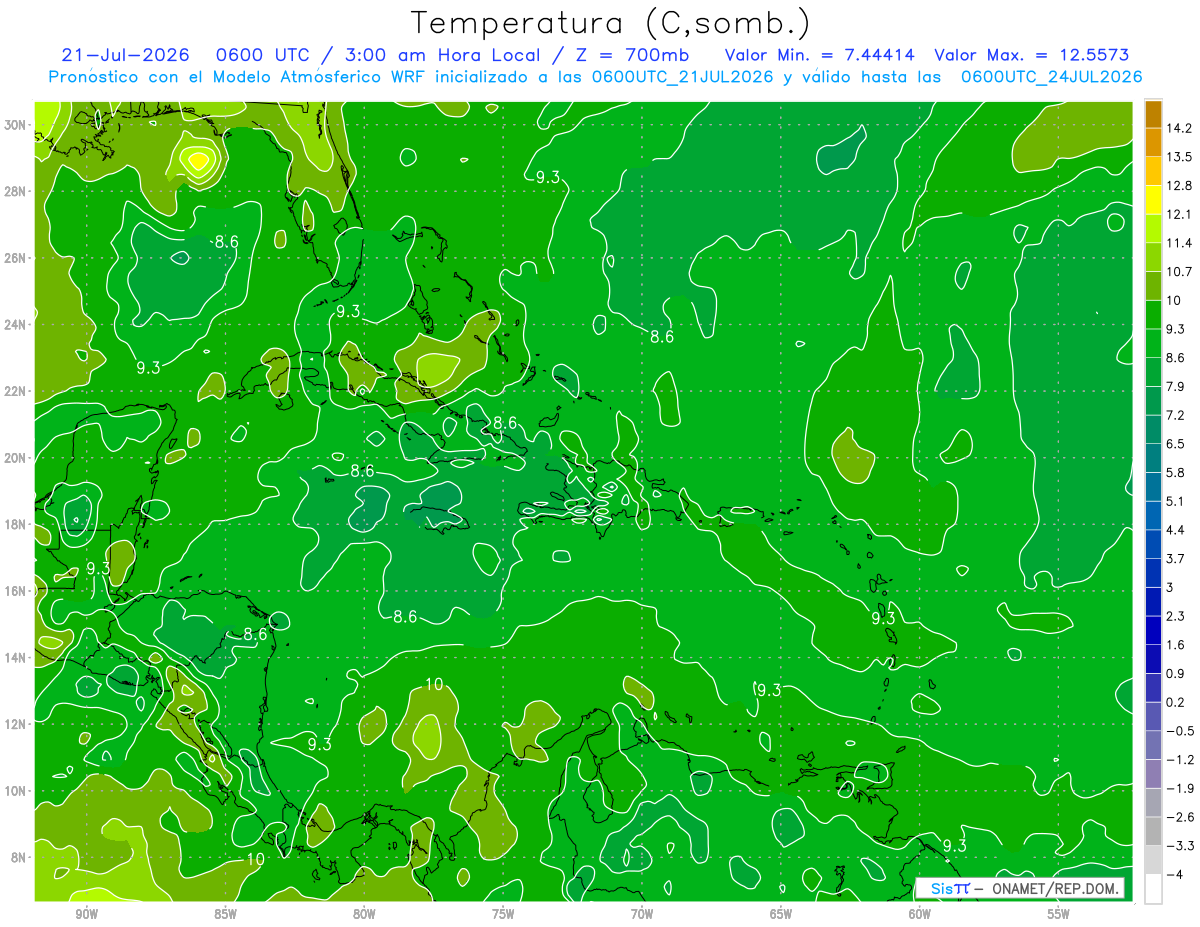Click the -1.9 color scale label
Viewport: 1200px width, 927px height.
1179,789
